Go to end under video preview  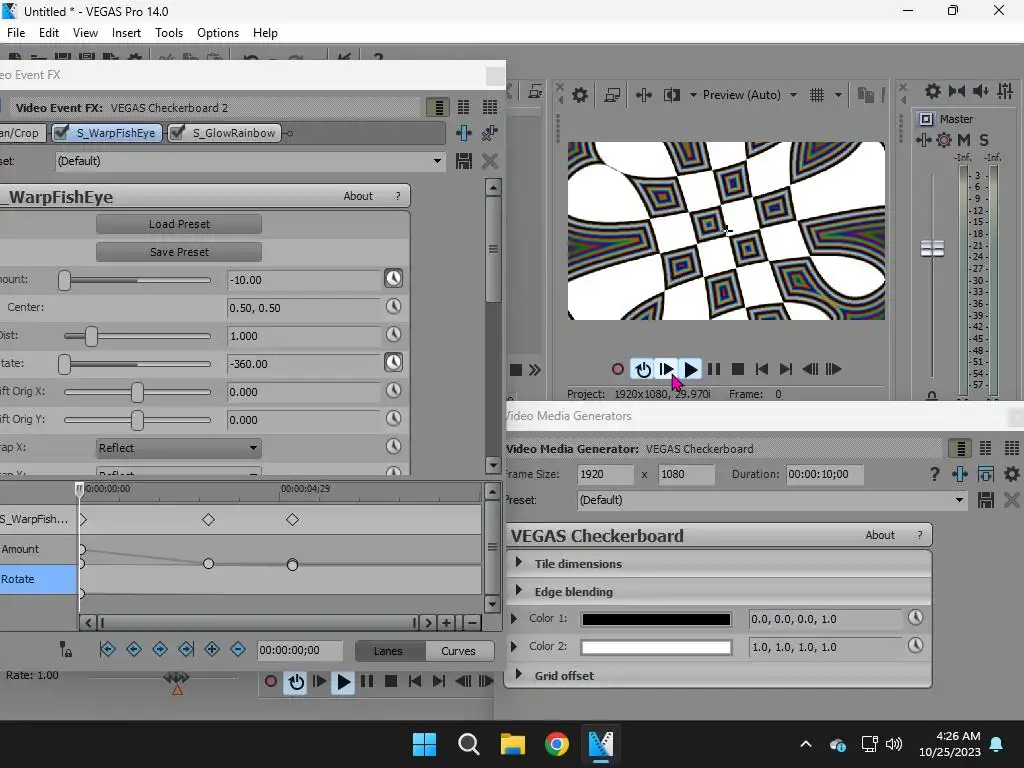786,369
